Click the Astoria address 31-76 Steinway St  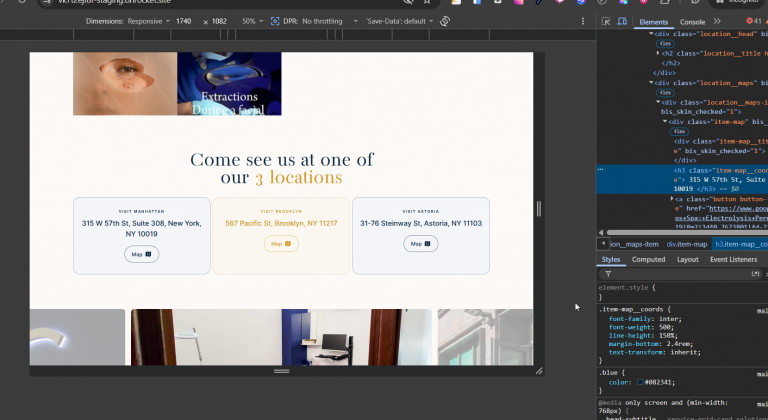[421, 223]
